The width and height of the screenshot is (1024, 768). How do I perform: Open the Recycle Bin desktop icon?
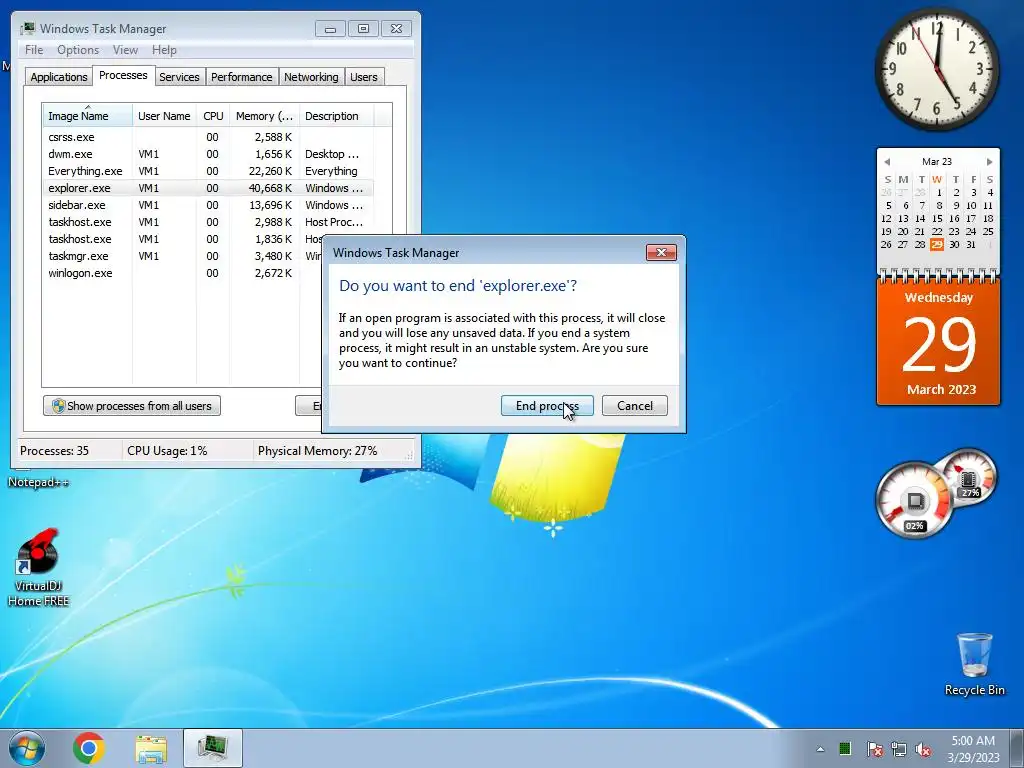point(974,664)
